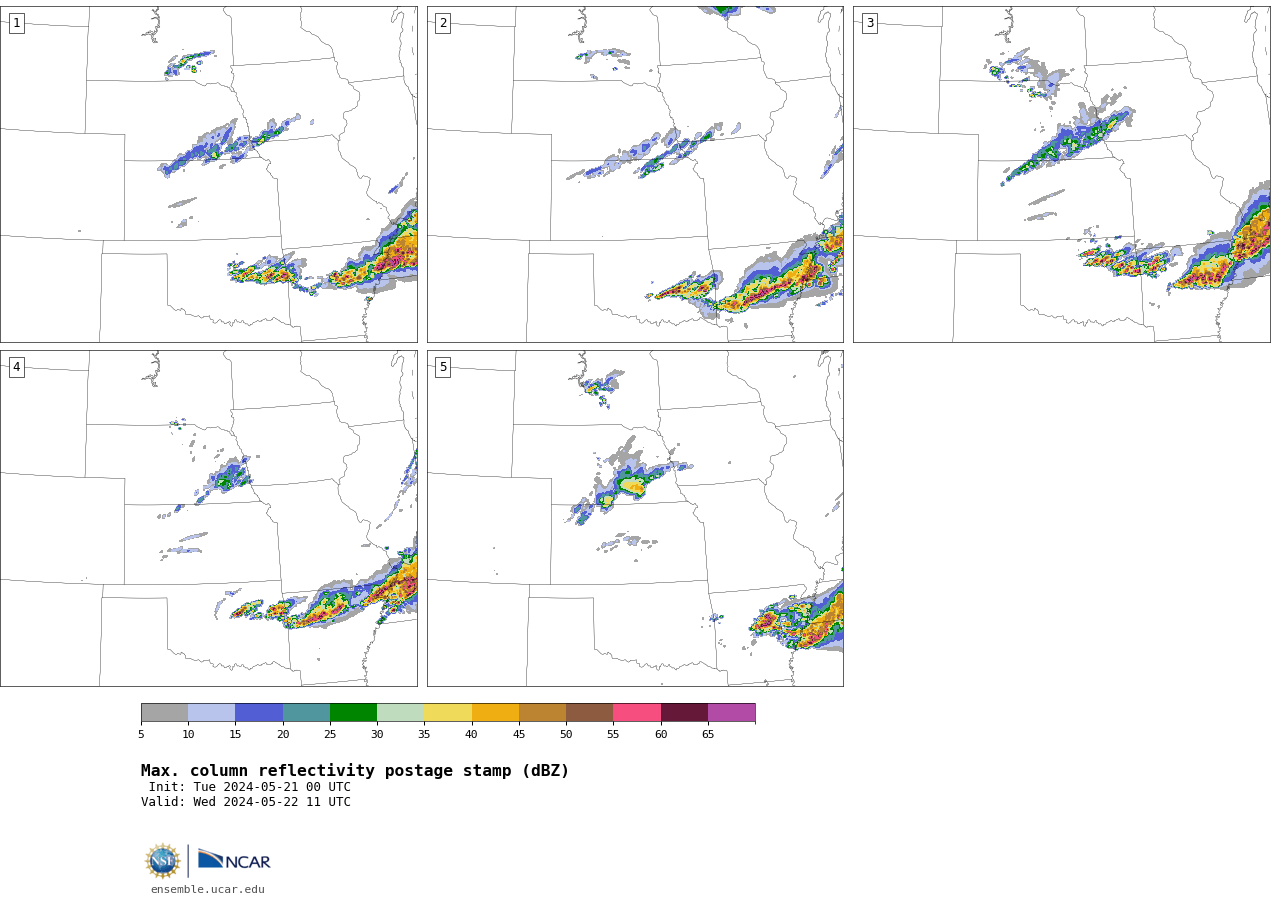
Task: Click the blue 15-20 dBZ swatch
Action: (x=259, y=713)
